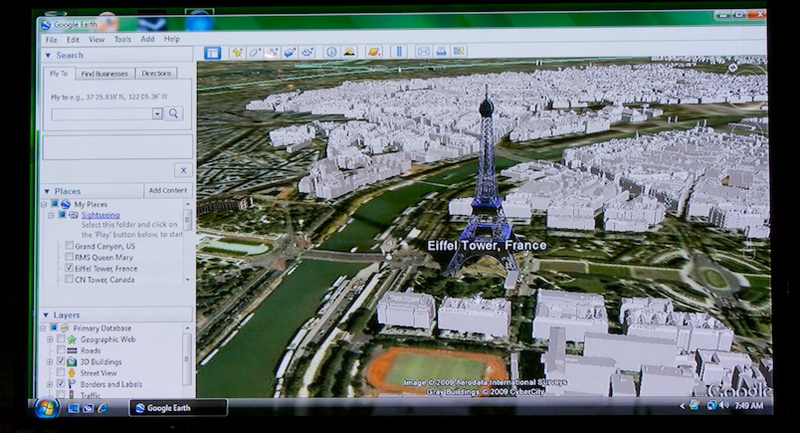Click the Sightseeing folder icon

click(73, 215)
